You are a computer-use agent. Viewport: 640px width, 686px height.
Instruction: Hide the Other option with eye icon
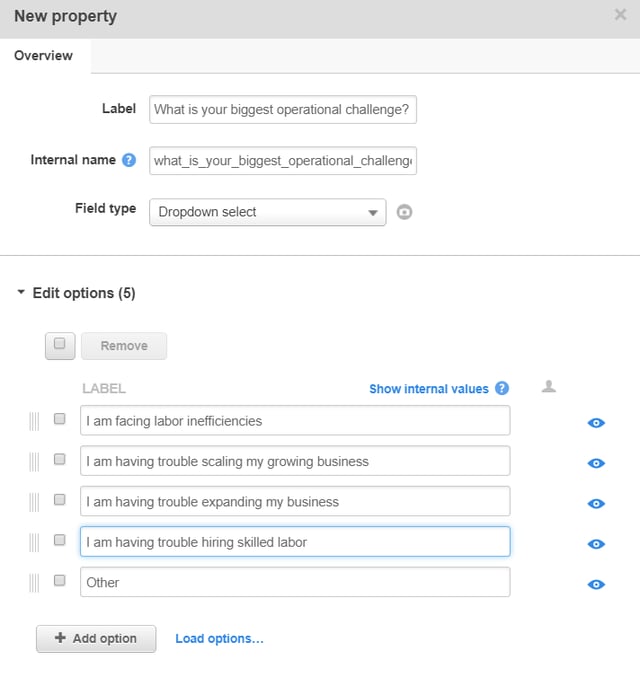(x=596, y=584)
